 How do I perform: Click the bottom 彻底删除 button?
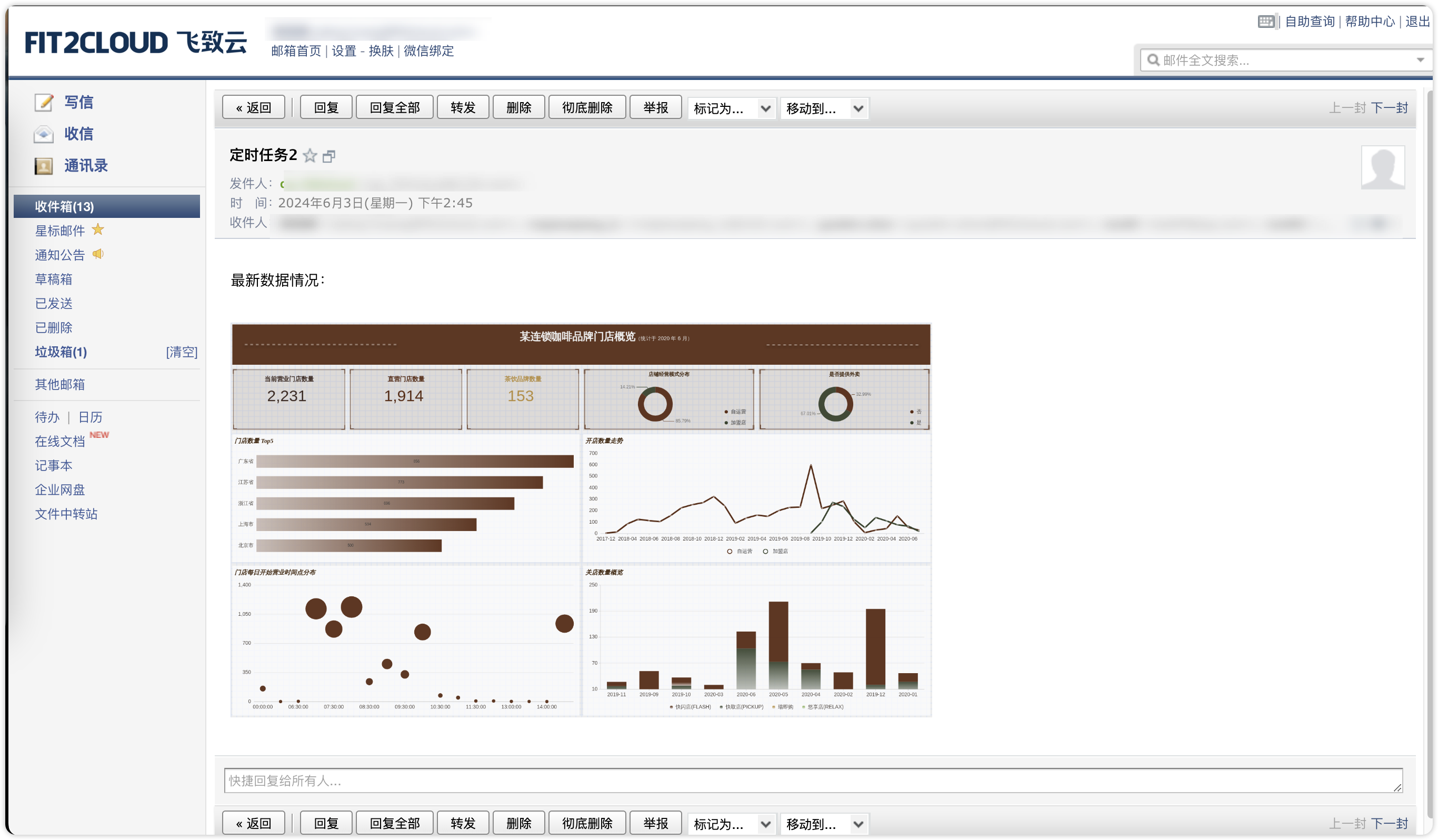(x=587, y=823)
